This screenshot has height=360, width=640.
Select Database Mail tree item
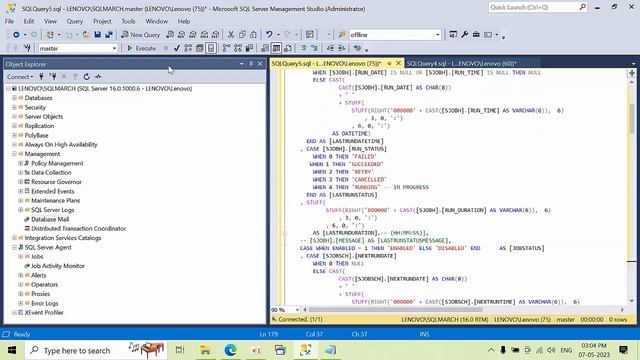click(50, 219)
